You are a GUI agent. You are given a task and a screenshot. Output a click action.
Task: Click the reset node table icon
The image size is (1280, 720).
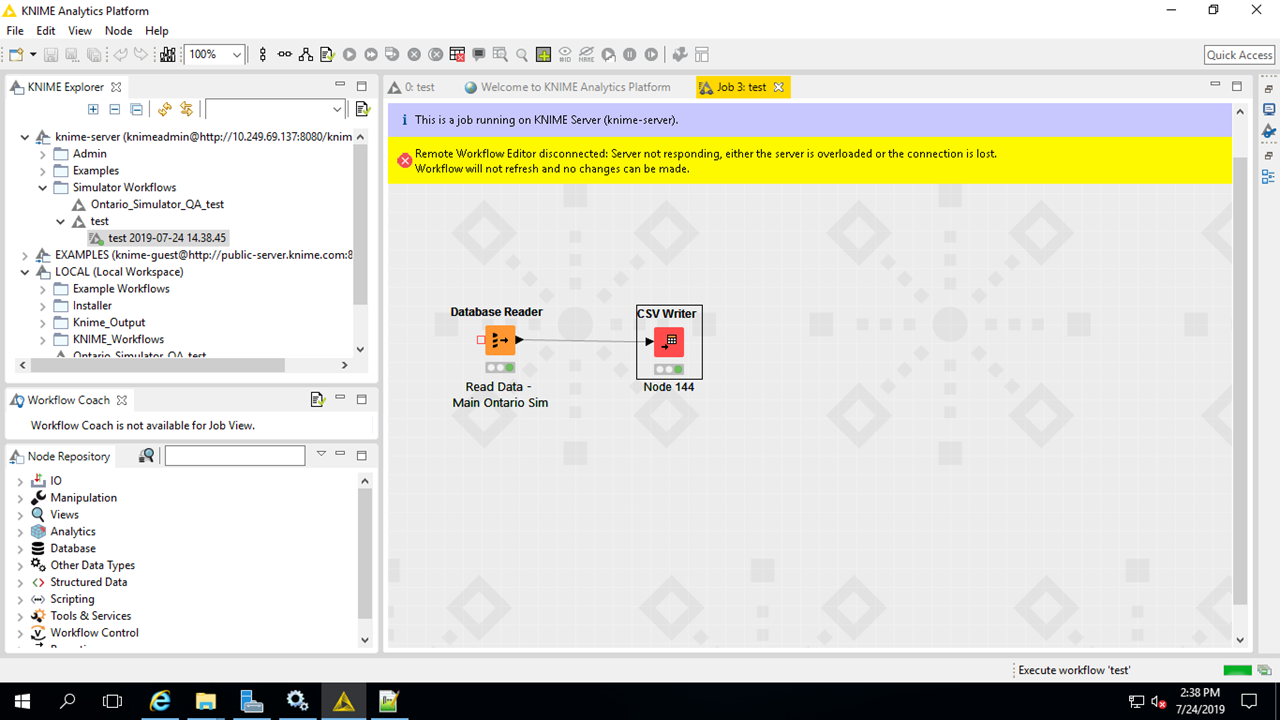pos(457,55)
